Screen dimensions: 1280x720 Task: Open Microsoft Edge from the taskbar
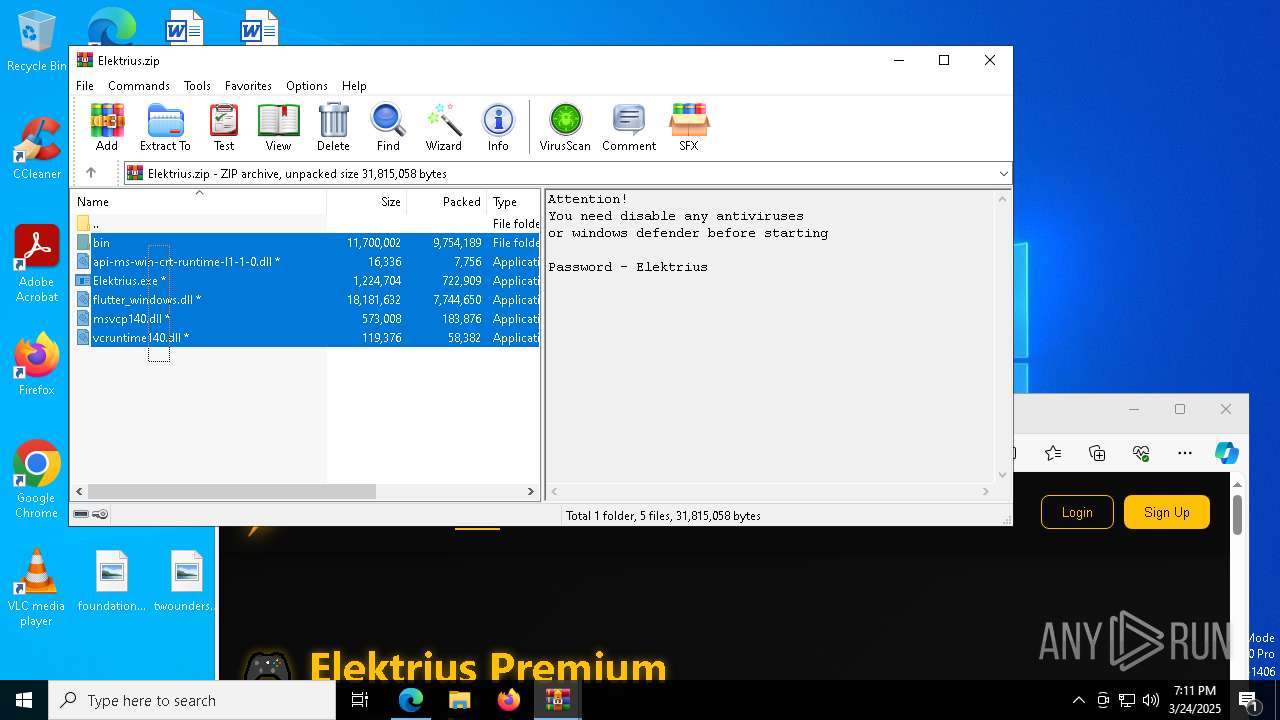click(x=411, y=700)
